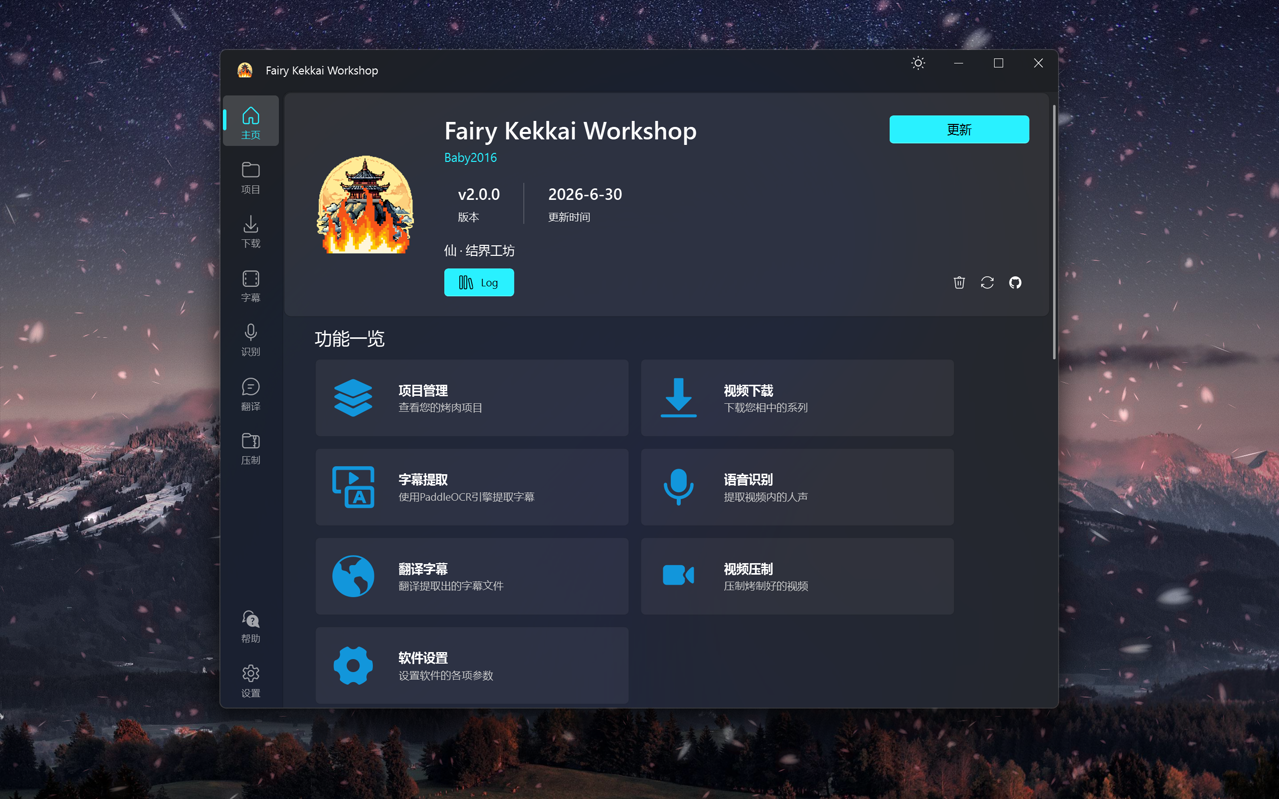Open the 设置 settings sidebar item

pyautogui.click(x=251, y=681)
